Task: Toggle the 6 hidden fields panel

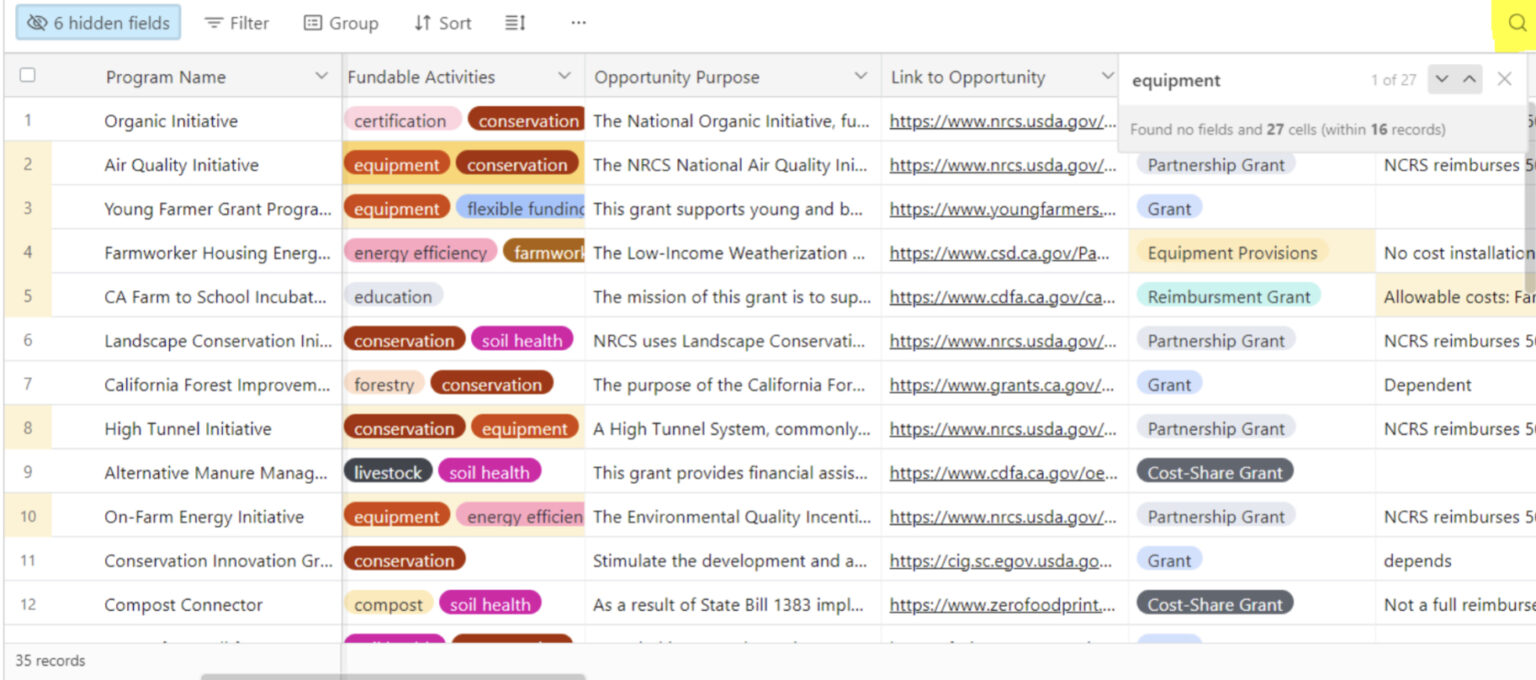Action: (x=98, y=23)
